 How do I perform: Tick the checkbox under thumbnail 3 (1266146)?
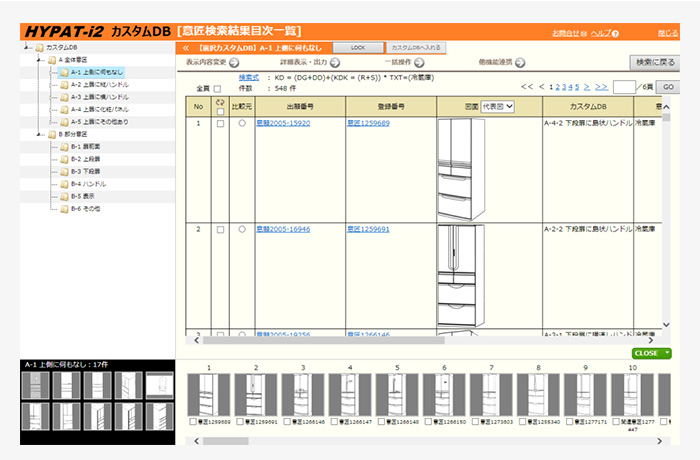[287, 422]
